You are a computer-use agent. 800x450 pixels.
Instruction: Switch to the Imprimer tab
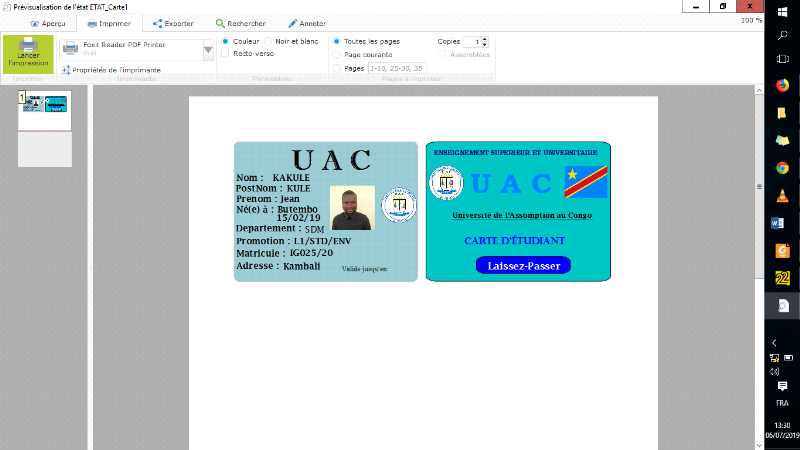pyautogui.click(x=109, y=23)
